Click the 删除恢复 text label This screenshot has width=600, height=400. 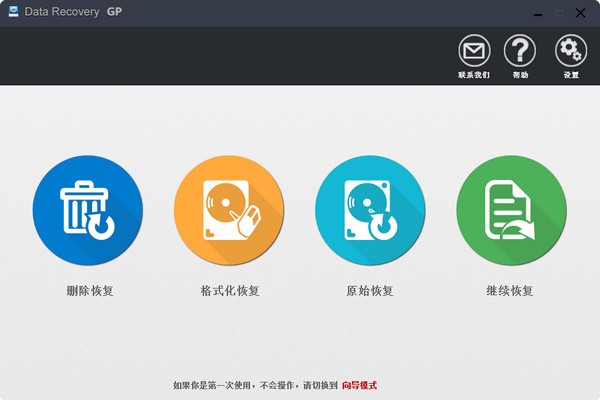pyautogui.click(x=87, y=291)
